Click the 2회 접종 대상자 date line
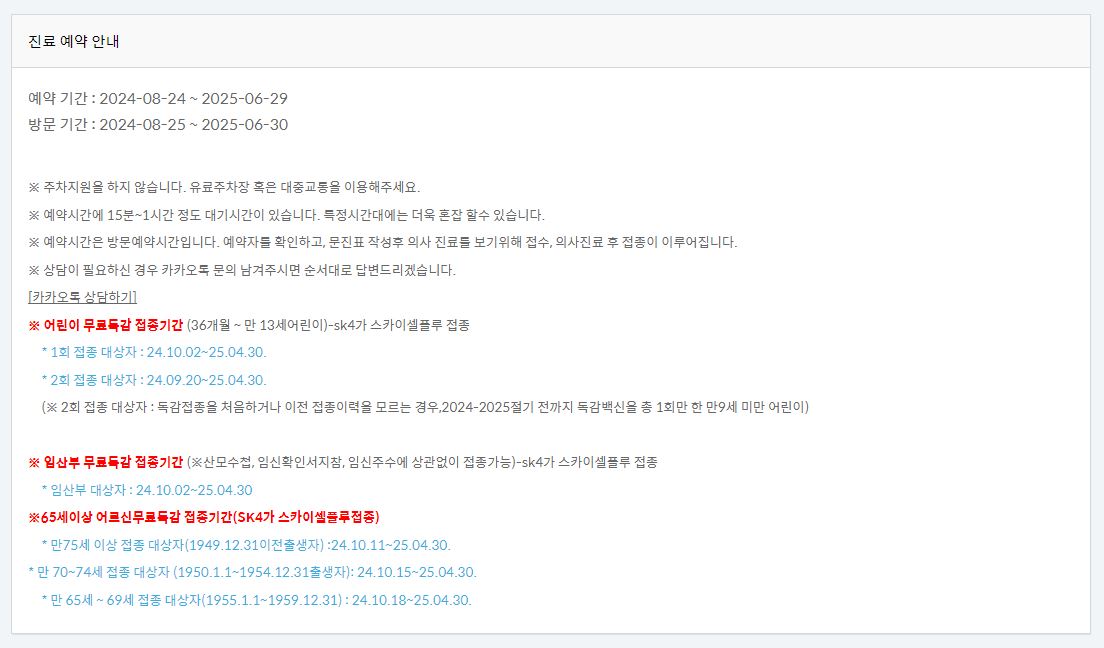1104x648 pixels. pos(153,380)
